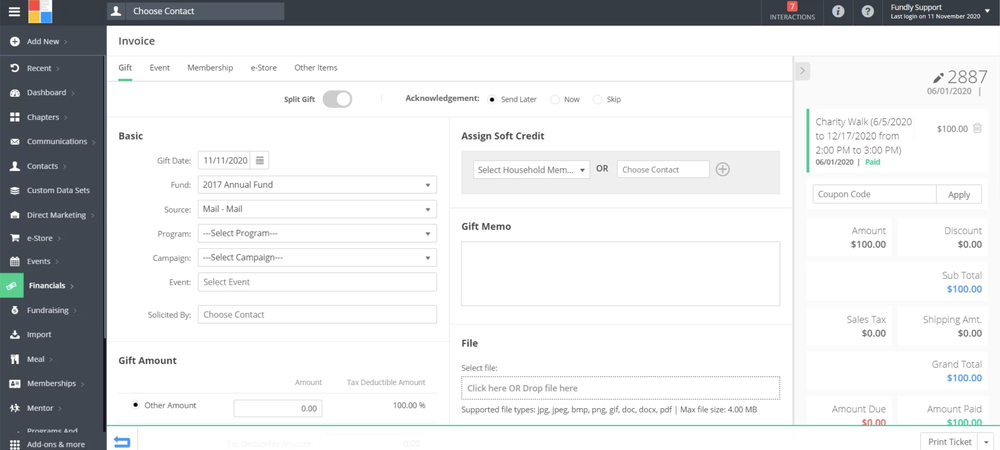1000x450 pixels.
Task: Select the Now acknowledgement option
Action: click(x=555, y=99)
